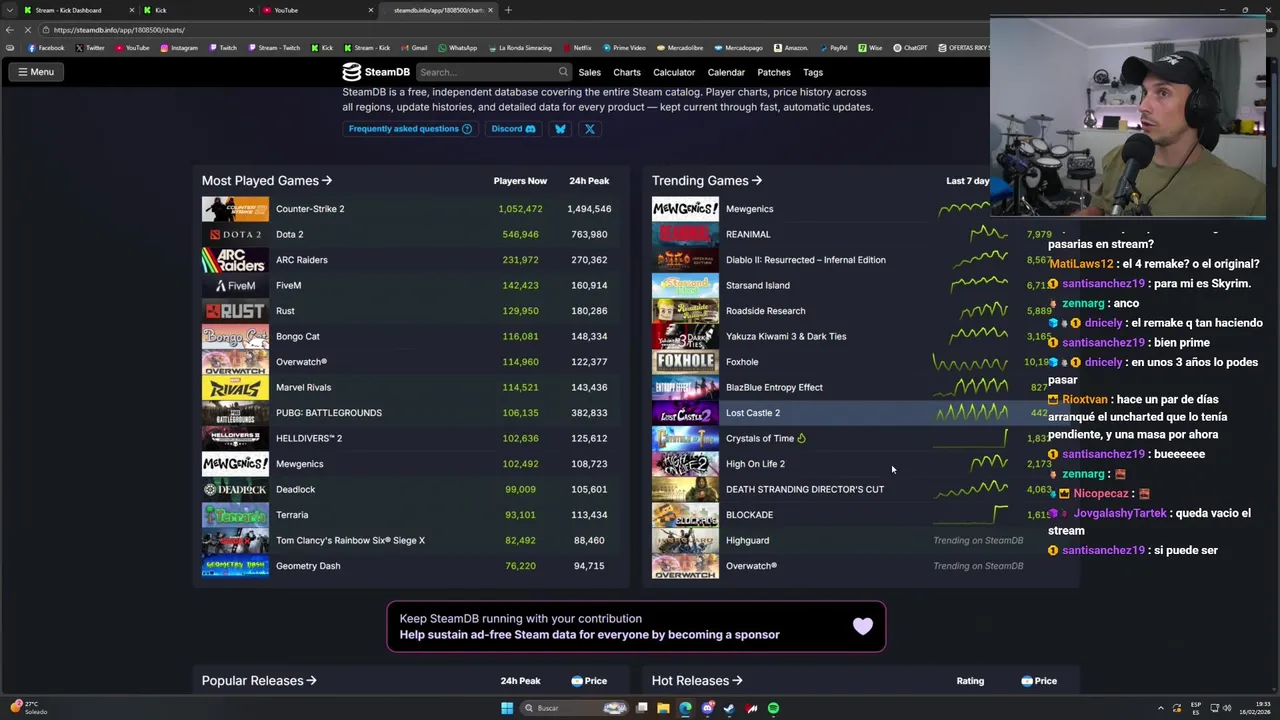This screenshot has width=1280, height=720.
Task: Open the Facebook bookmark
Action: pyautogui.click(x=46, y=48)
